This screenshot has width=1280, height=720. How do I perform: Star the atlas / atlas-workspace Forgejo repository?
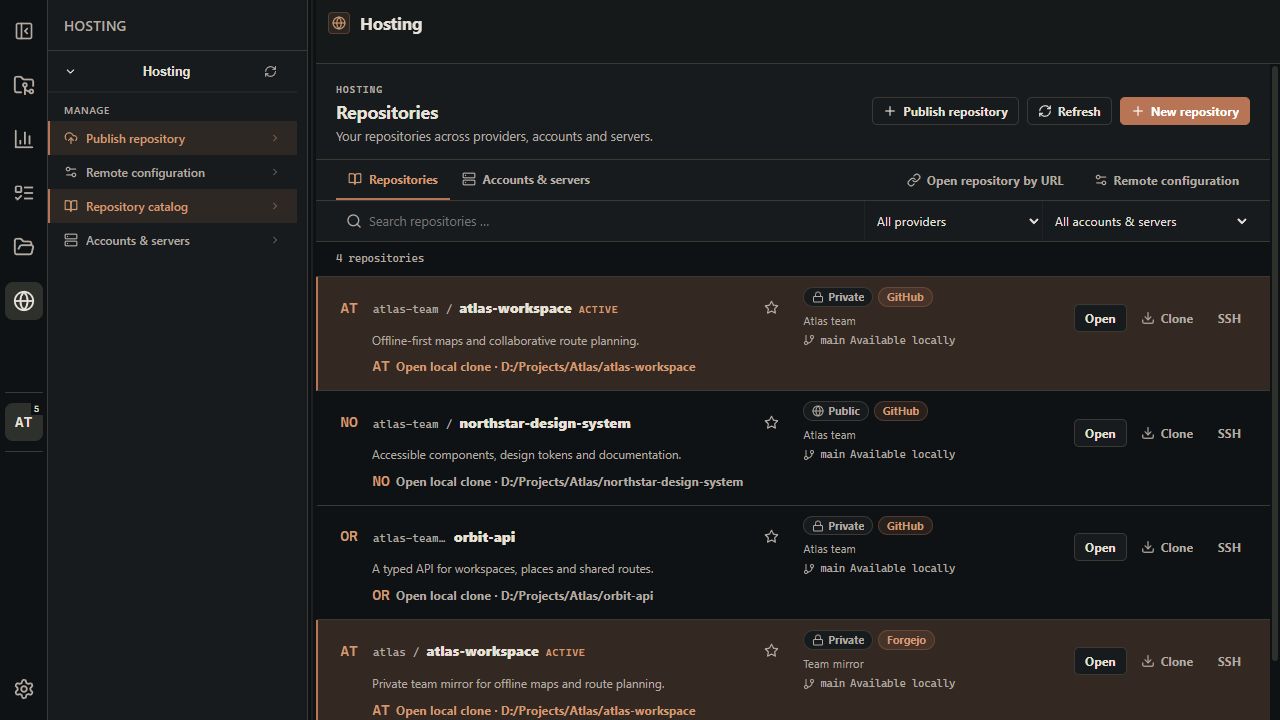pos(771,651)
